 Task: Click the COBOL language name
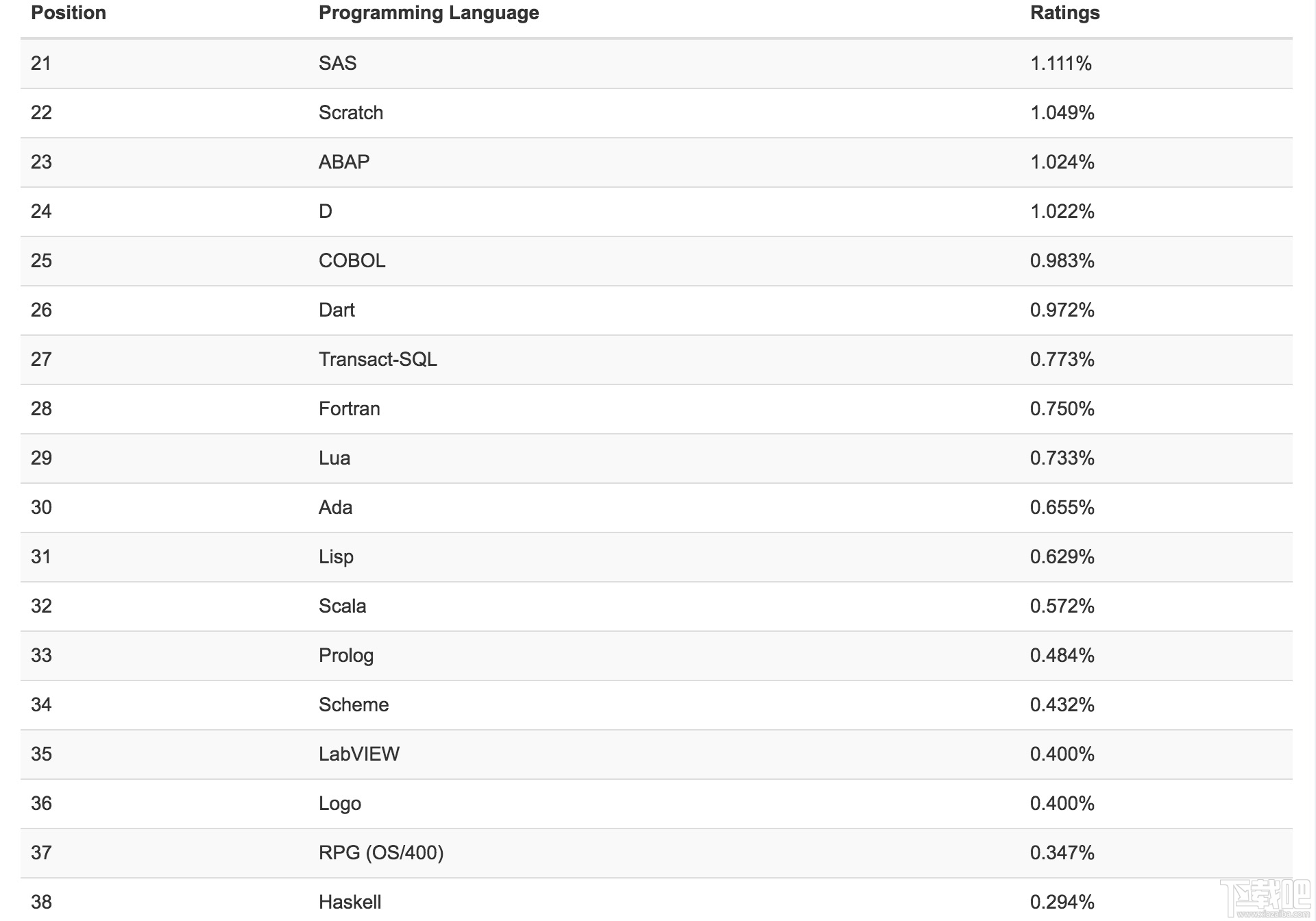click(352, 261)
